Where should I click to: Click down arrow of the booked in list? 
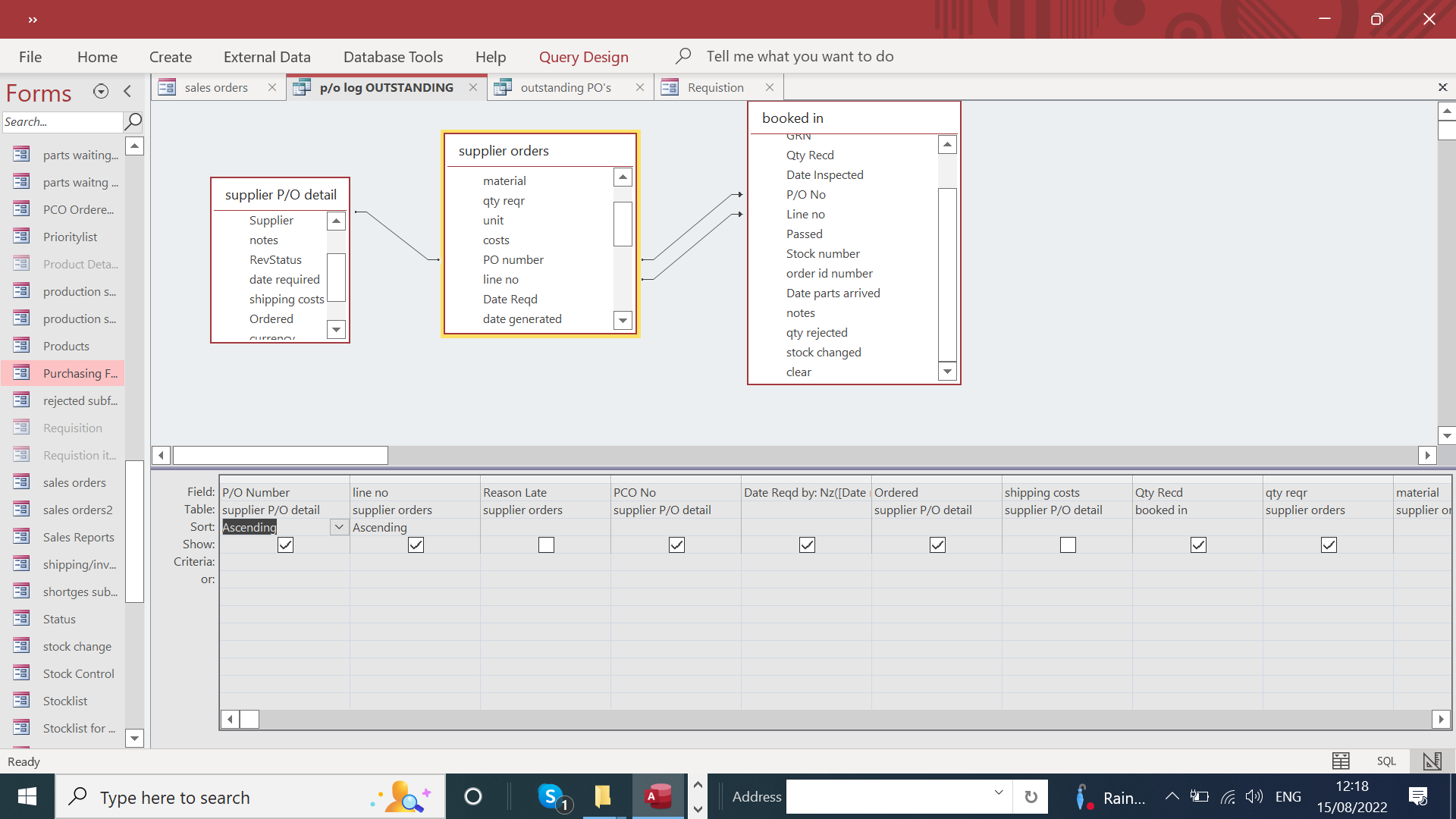(947, 371)
